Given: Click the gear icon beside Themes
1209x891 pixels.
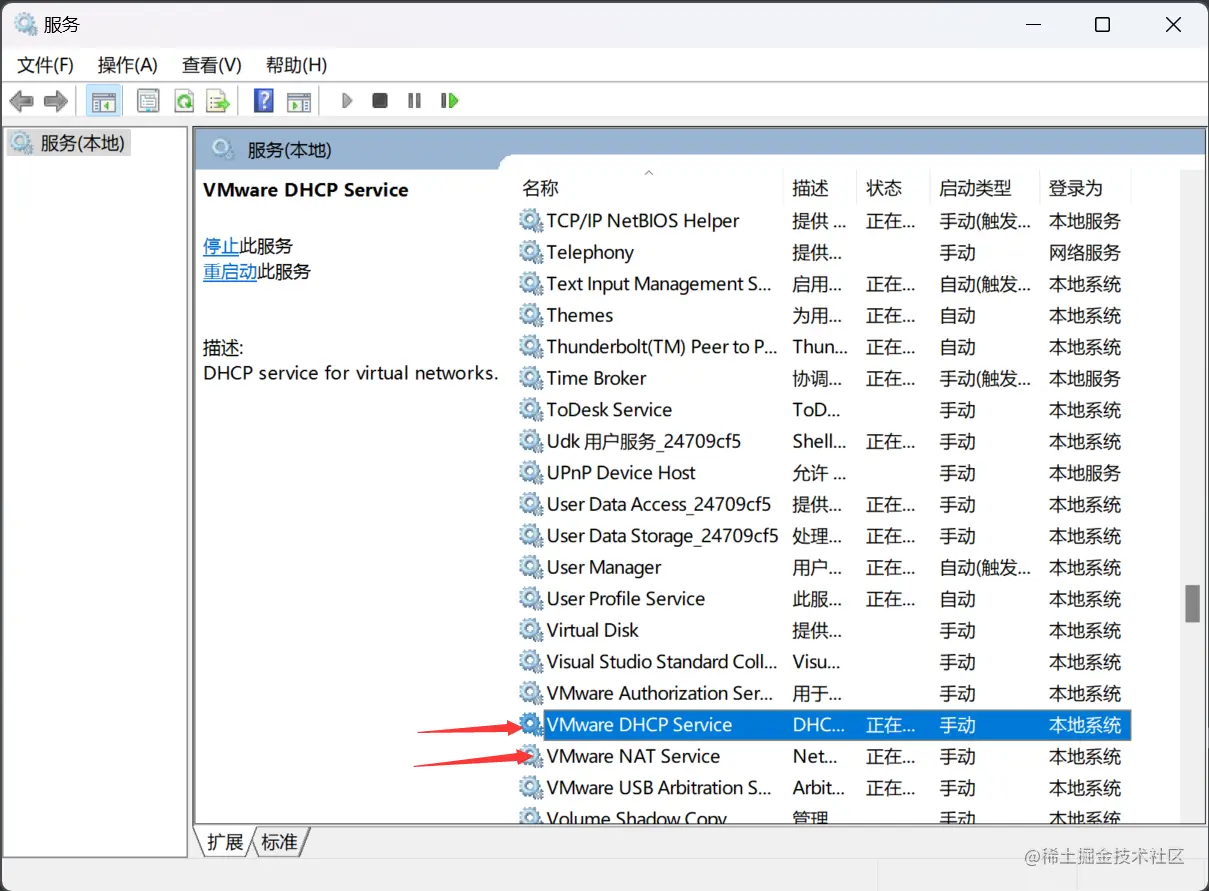Looking at the screenshot, I should [x=531, y=315].
